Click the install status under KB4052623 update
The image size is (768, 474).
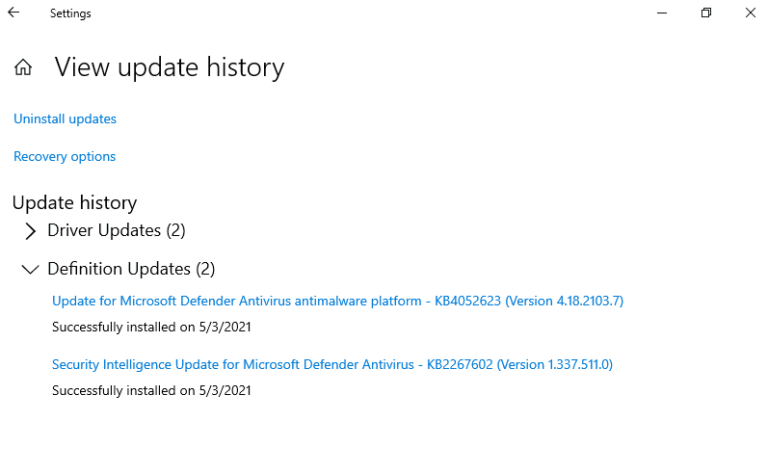click(151, 327)
